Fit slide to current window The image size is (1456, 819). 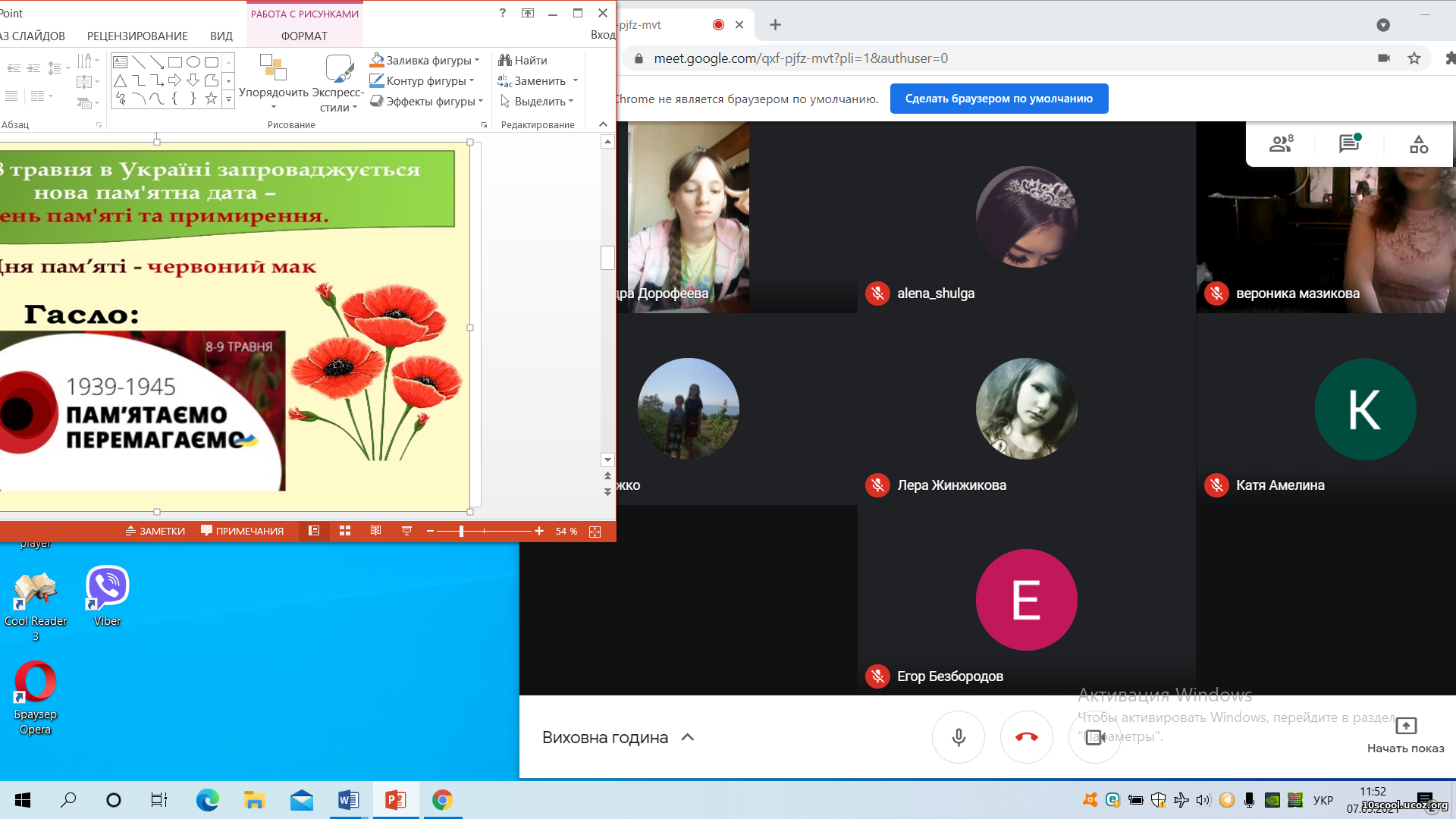coord(595,532)
